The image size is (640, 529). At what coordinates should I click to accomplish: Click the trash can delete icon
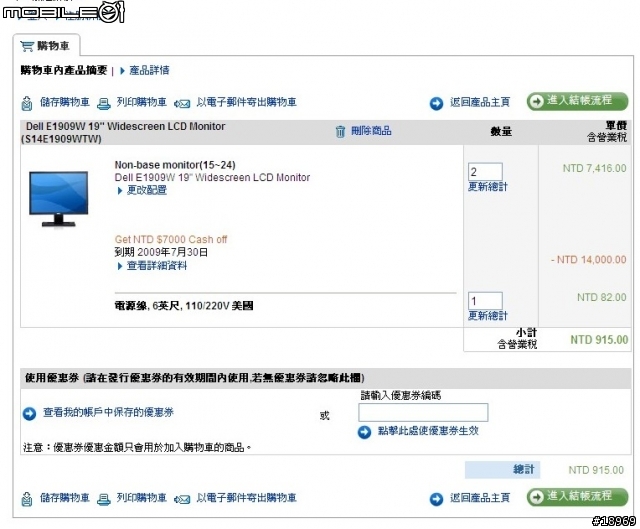click(340, 131)
